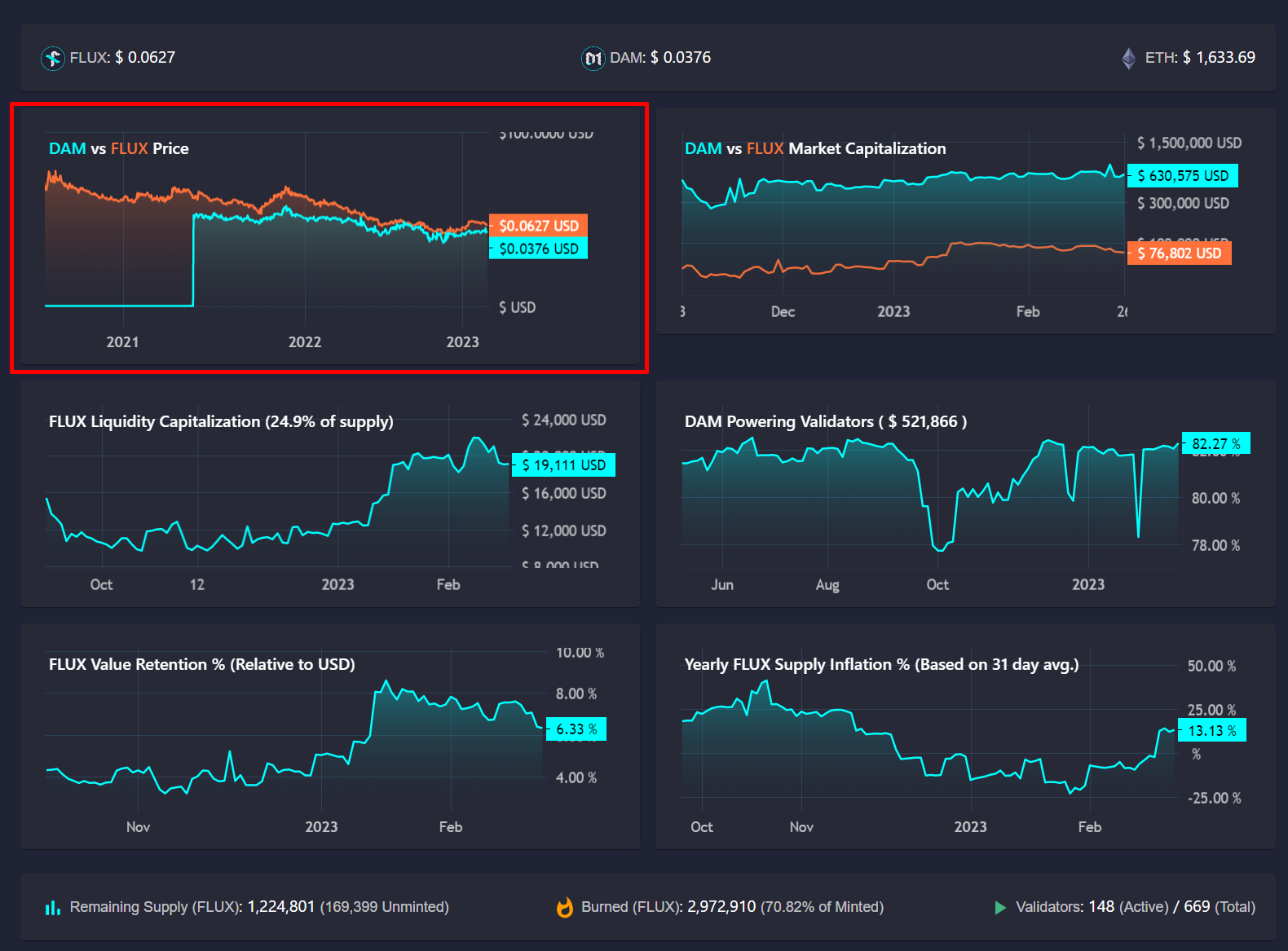Click the Aug label on Powering Validators axis
Image resolution: width=1288 pixels, height=951 pixels.
[x=827, y=585]
